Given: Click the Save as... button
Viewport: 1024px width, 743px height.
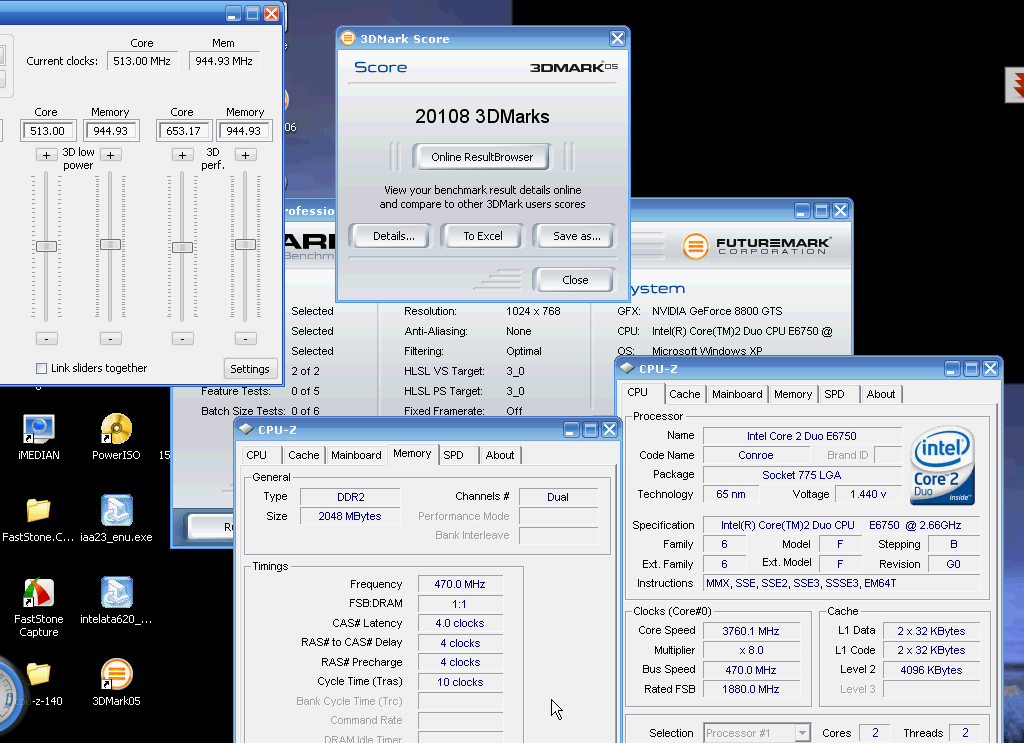Looking at the screenshot, I should coord(576,236).
